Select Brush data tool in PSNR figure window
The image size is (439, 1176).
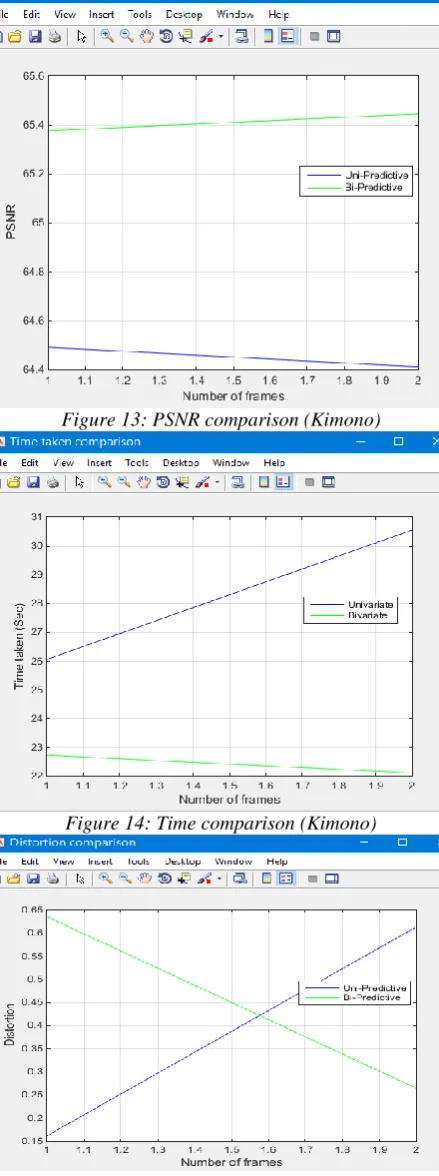point(206,35)
